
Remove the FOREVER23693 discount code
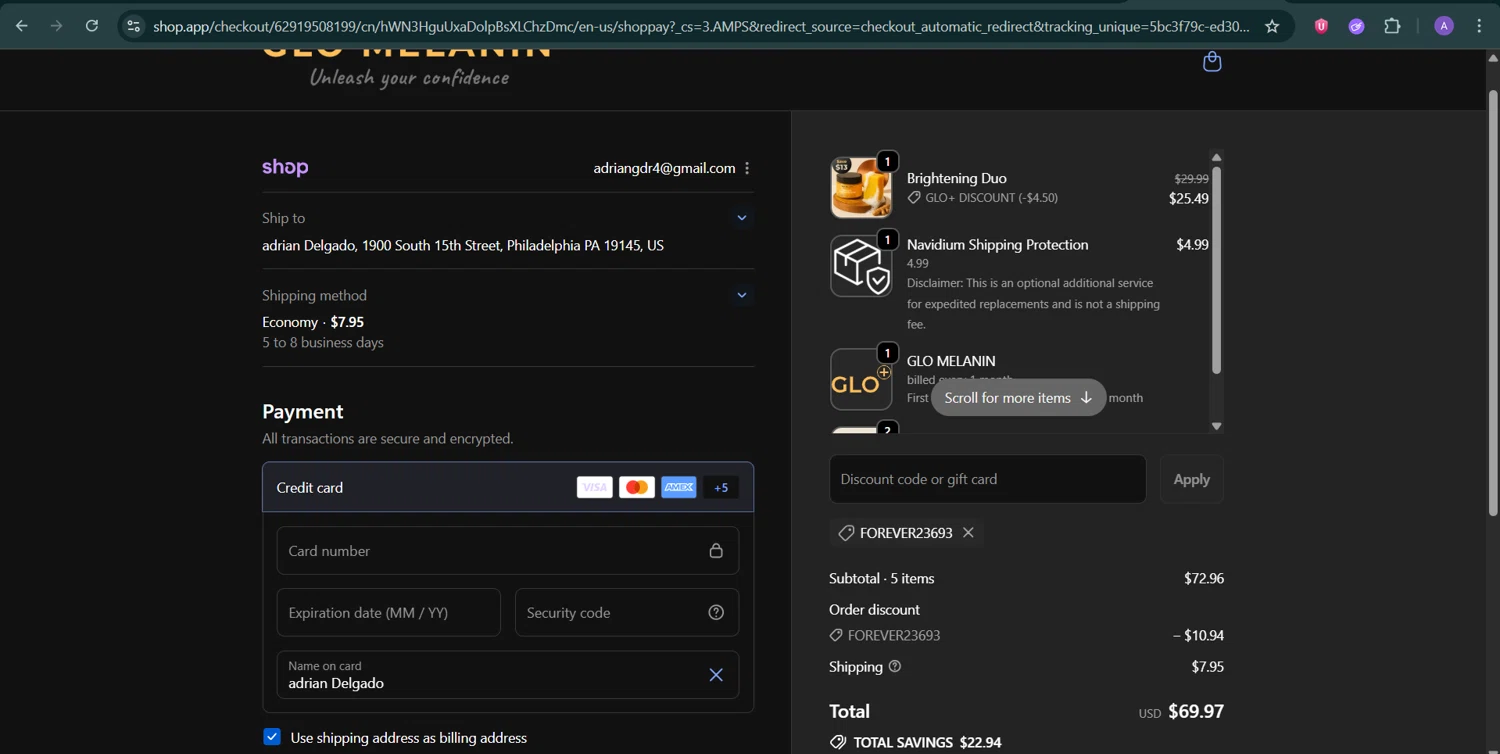point(968,533)
